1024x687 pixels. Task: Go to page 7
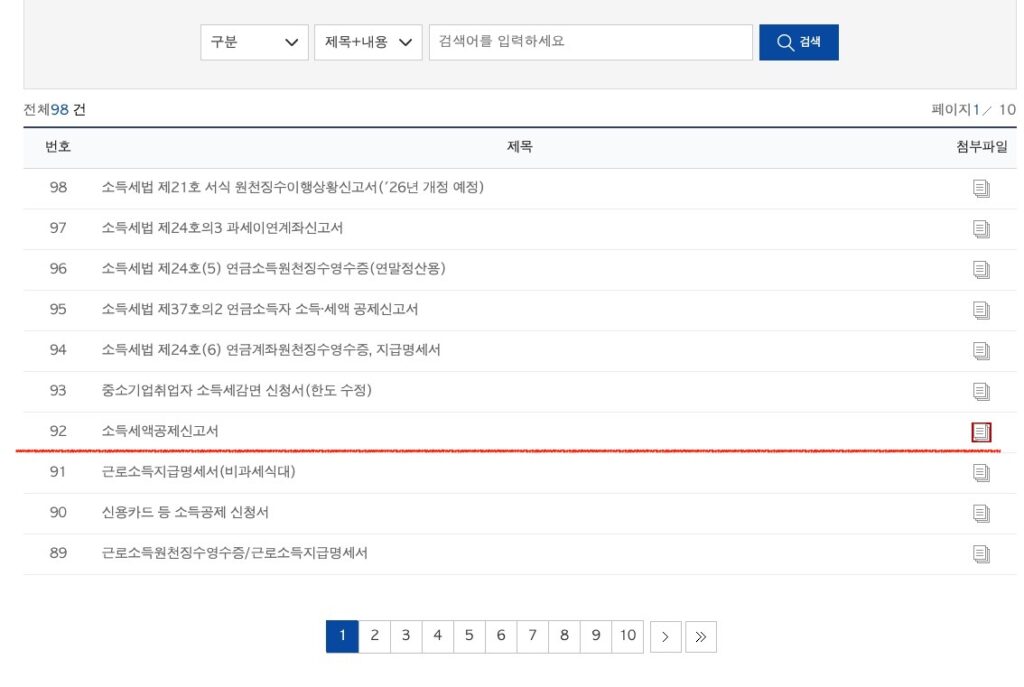tap(533, 636)
